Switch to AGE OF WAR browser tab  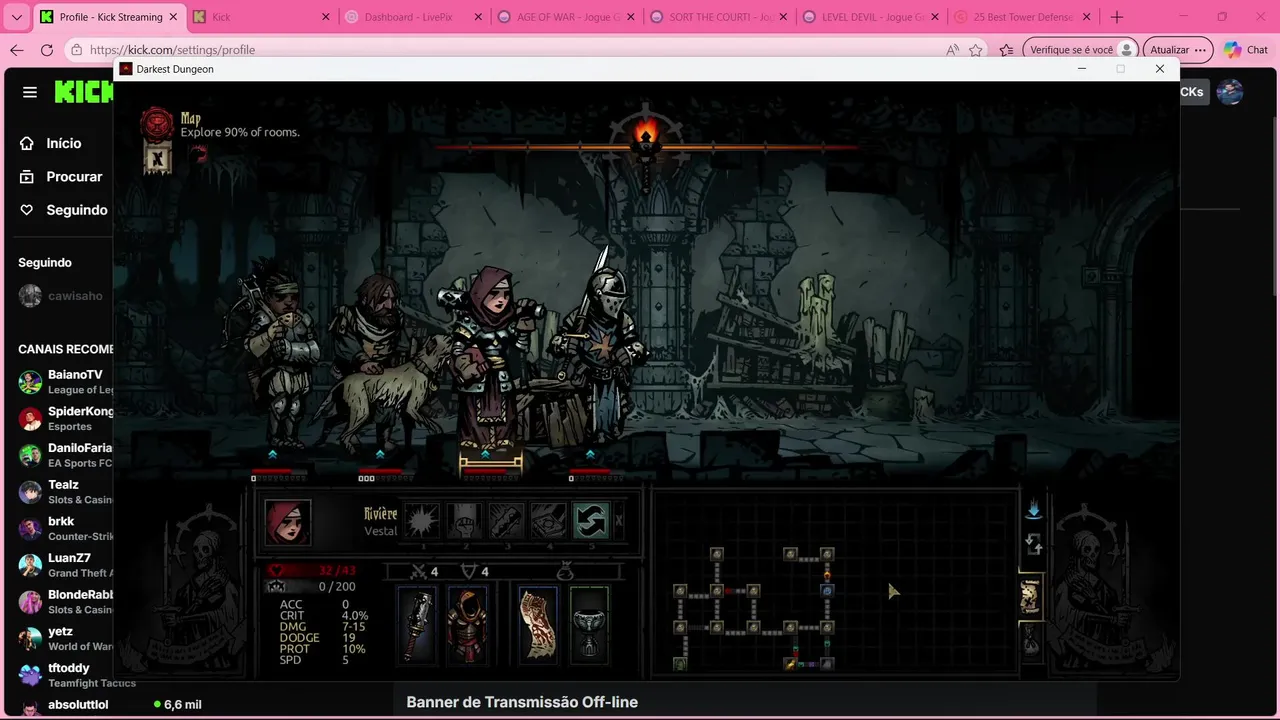click(x=565, y=17)
